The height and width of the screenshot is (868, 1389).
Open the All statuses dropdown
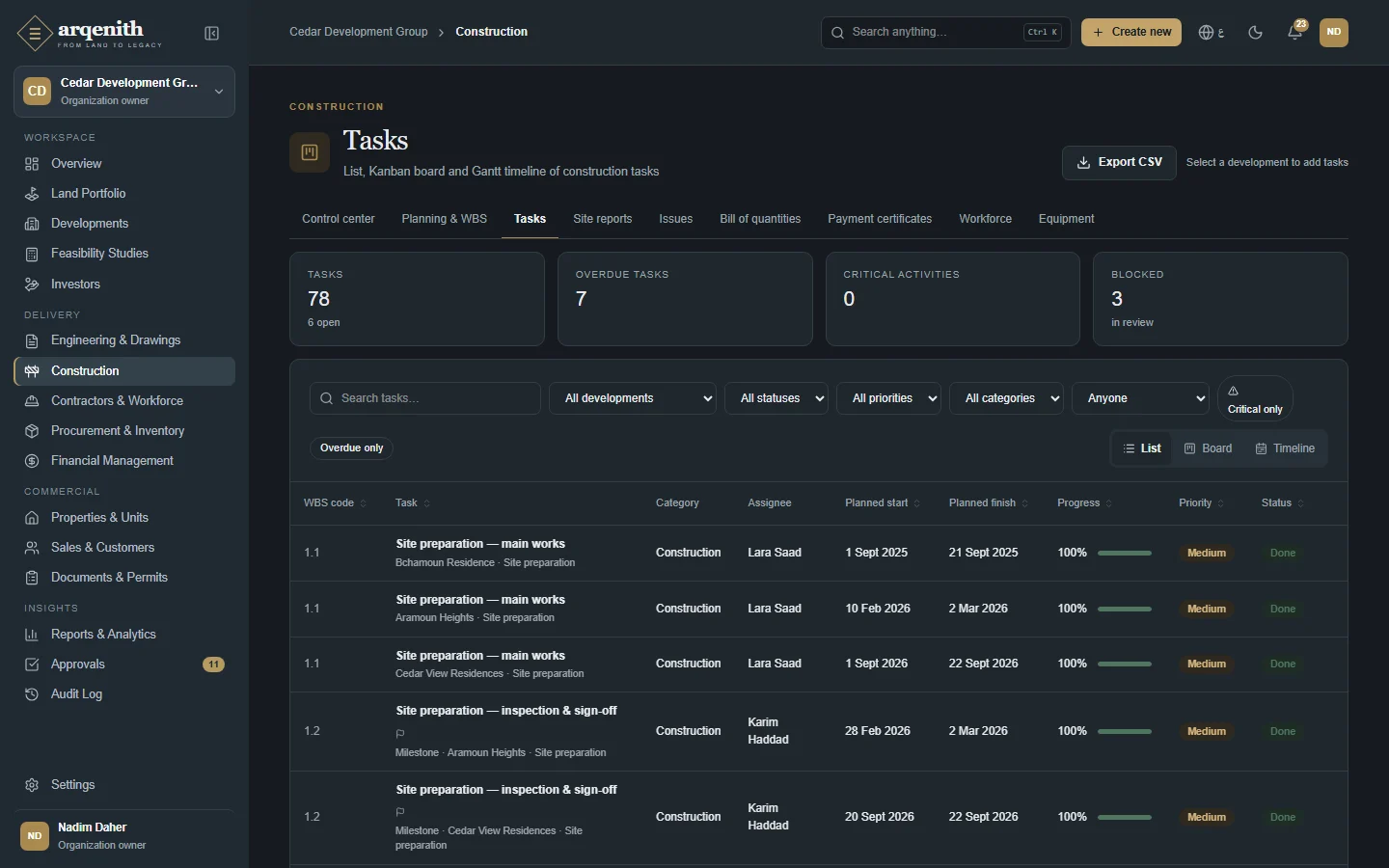776,398
